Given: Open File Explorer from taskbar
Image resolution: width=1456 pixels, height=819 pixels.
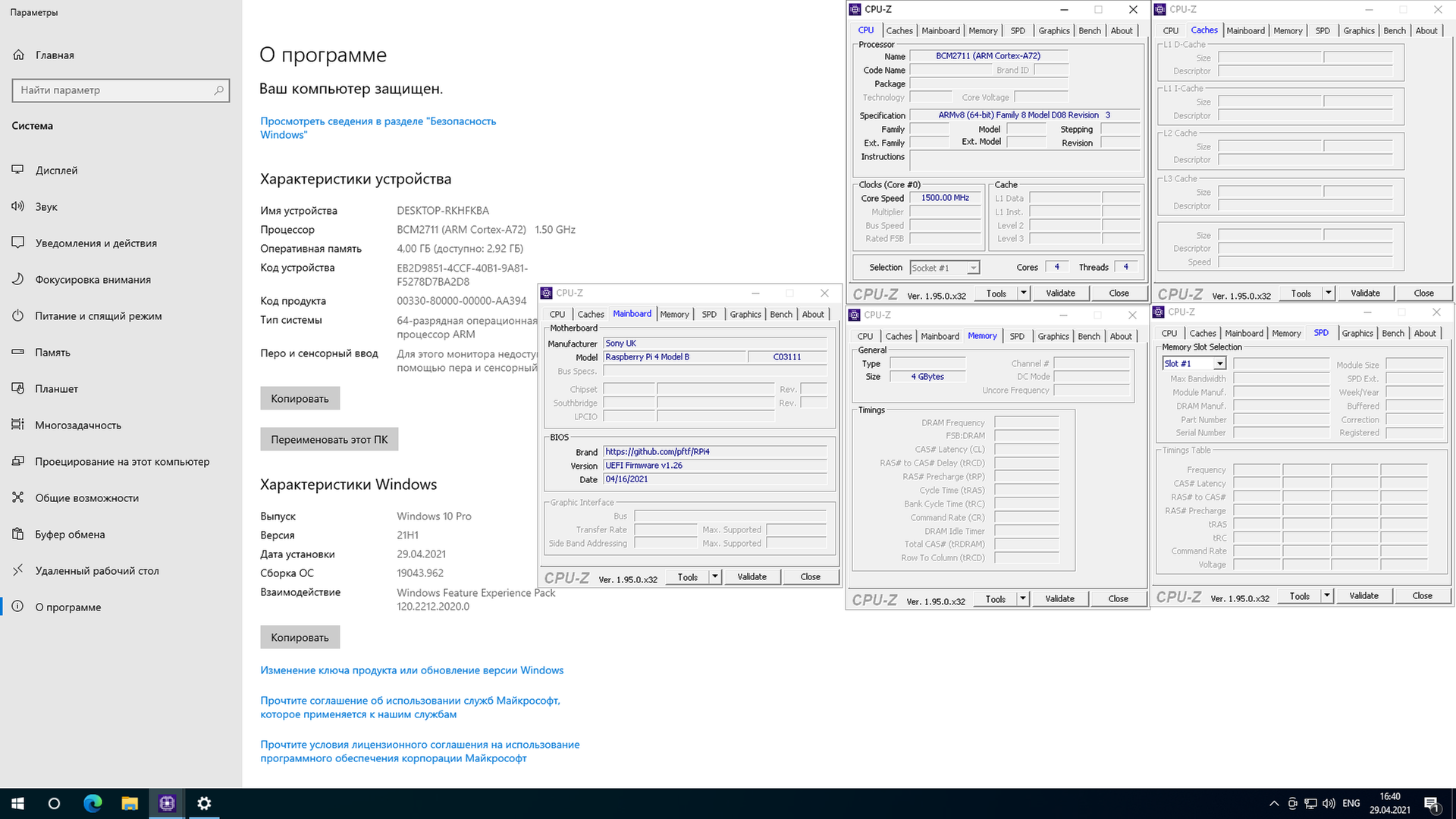Looking at the screenshot, I should click(130, 804).
